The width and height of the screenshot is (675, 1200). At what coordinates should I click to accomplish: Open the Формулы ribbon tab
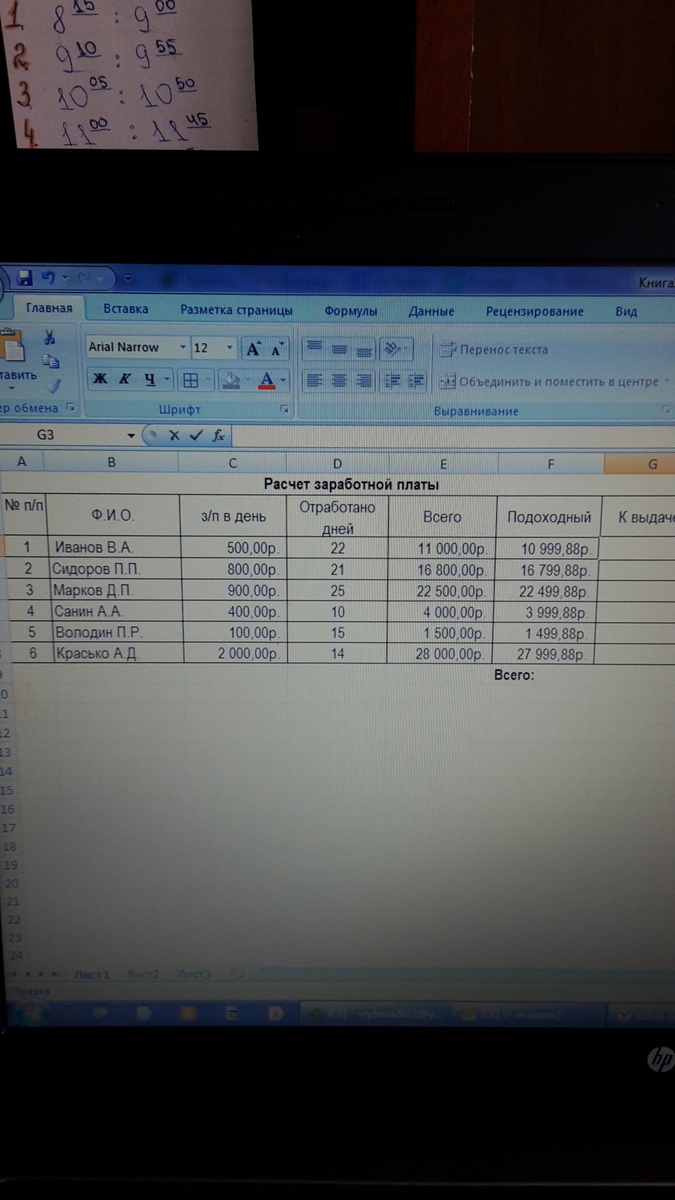click(351, 311)
